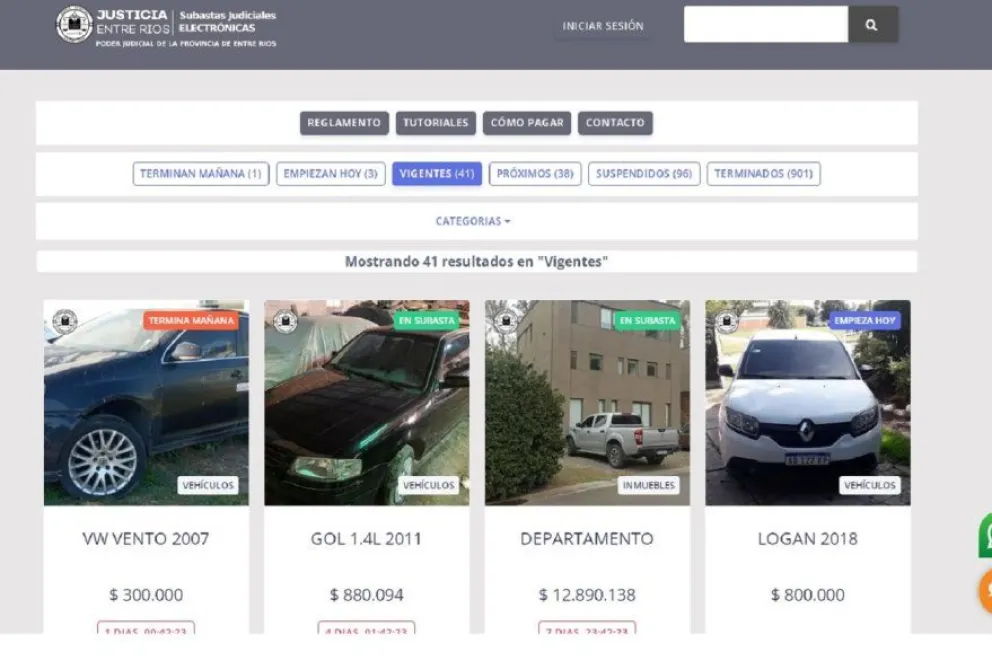The height and width of the screenshot is (661, 992).
Task: Show Terminan Mañana (1) auctions
Action: pos(200,174)
